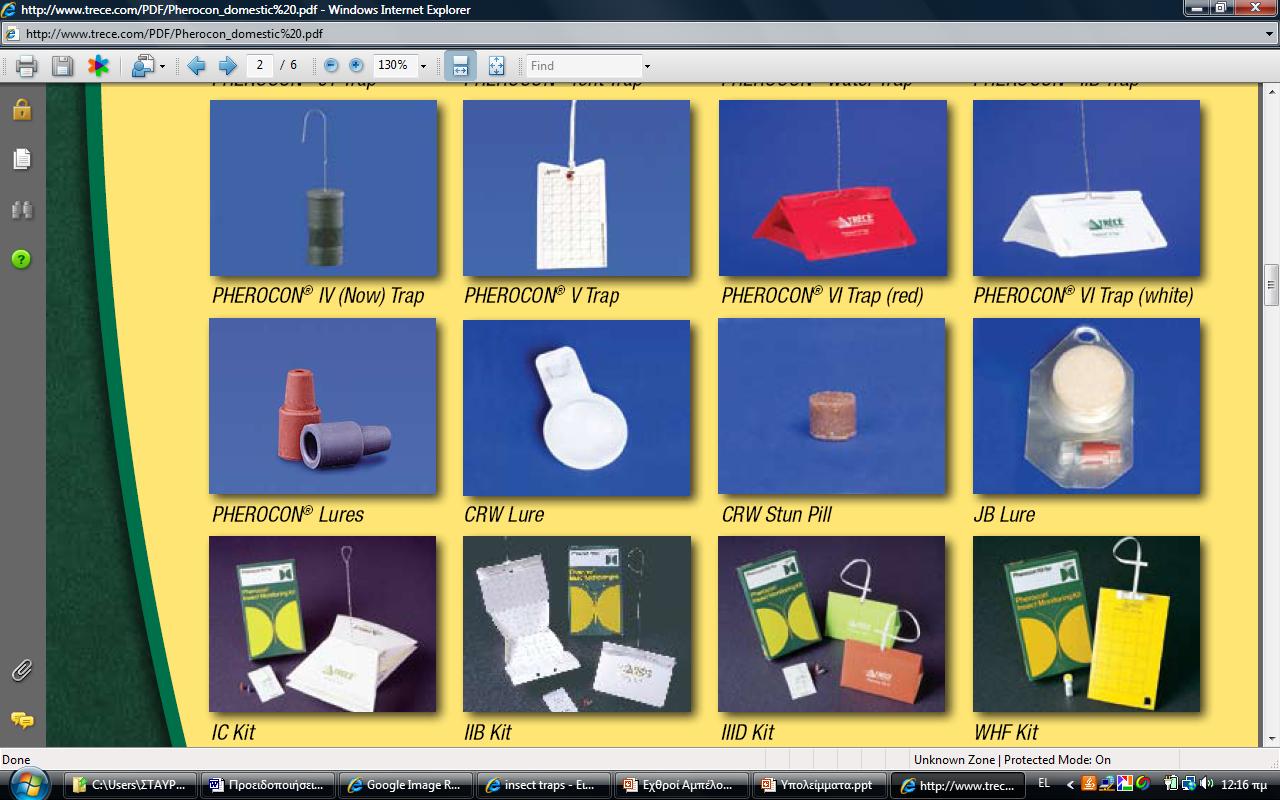Click the 'IC Kit' caption text

point(233,733)
